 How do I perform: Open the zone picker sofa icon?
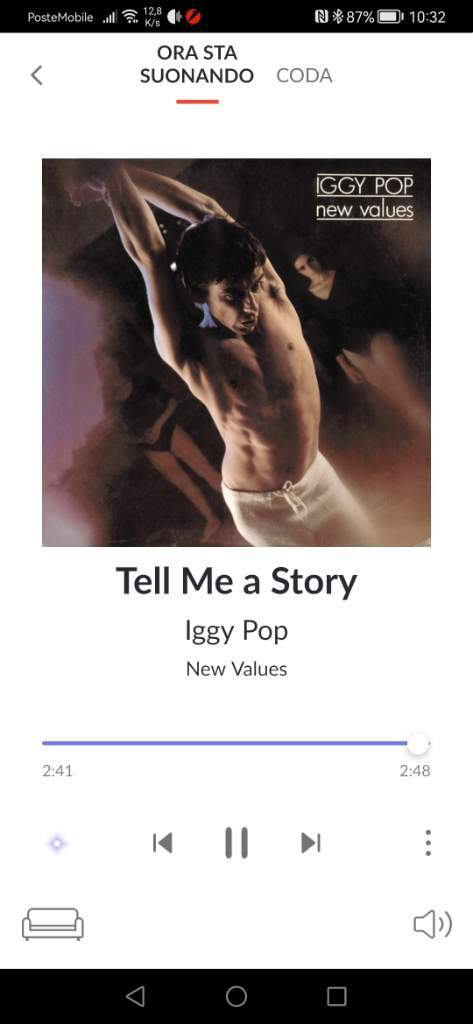[53, 925]
